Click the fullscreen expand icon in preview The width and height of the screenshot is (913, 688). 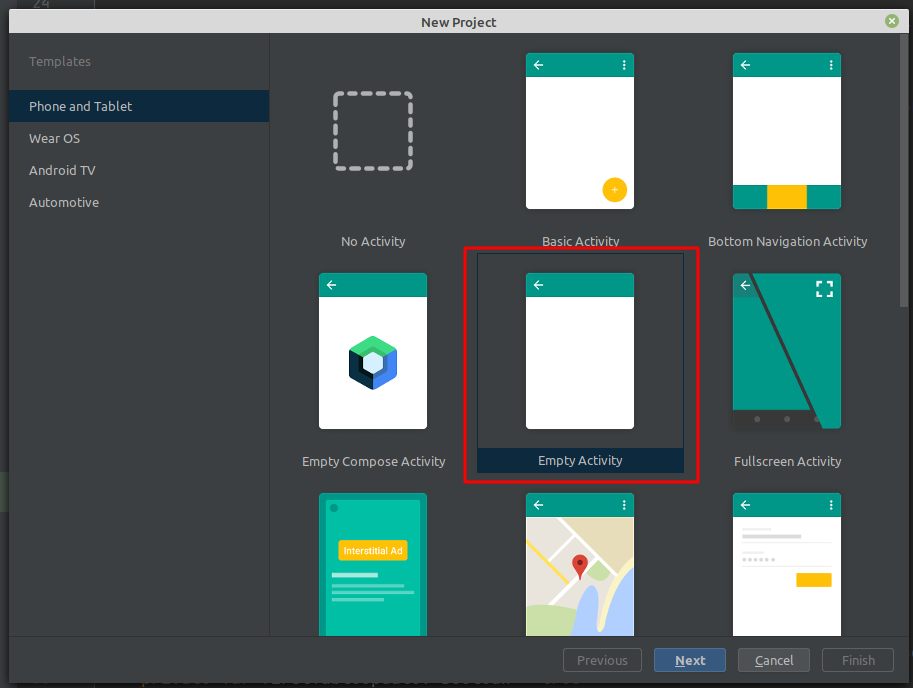point(824,289)
